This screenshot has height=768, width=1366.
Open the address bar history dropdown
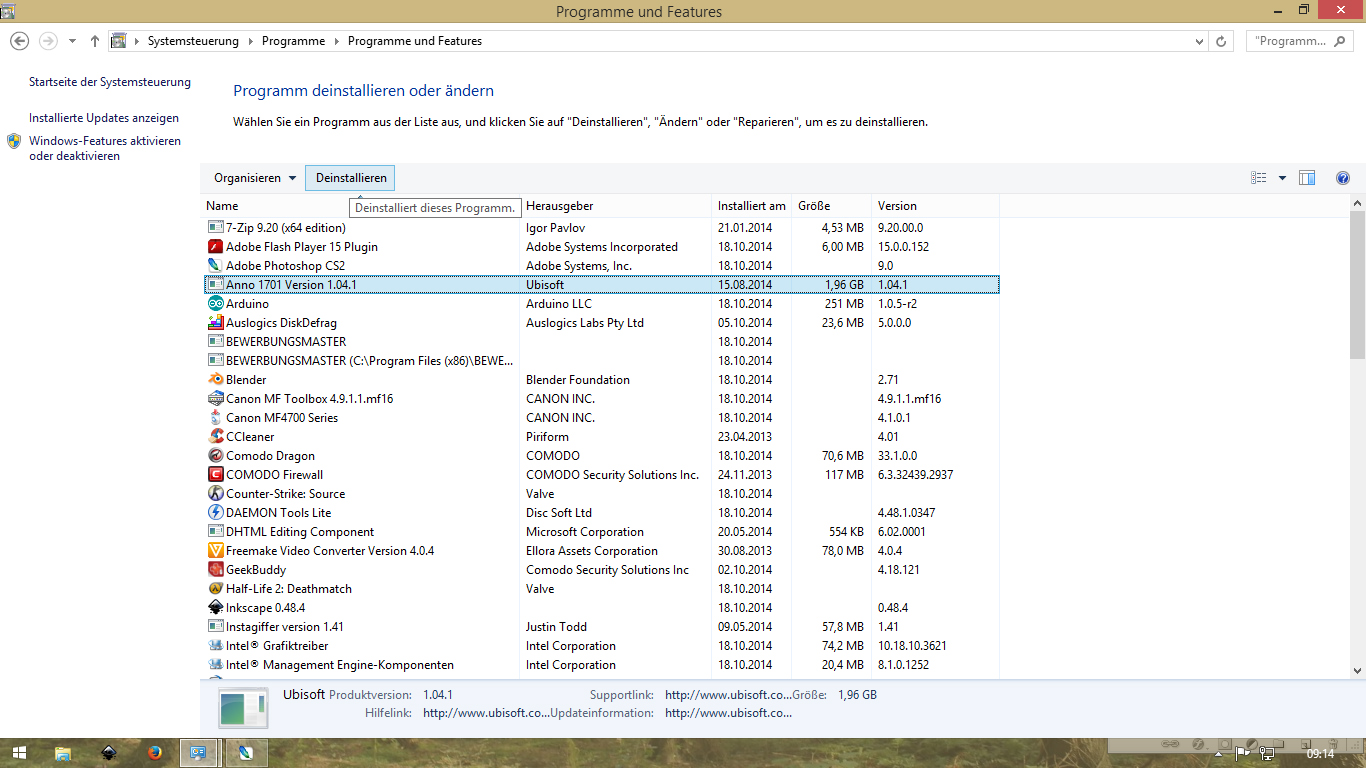tap(1200, 41)
